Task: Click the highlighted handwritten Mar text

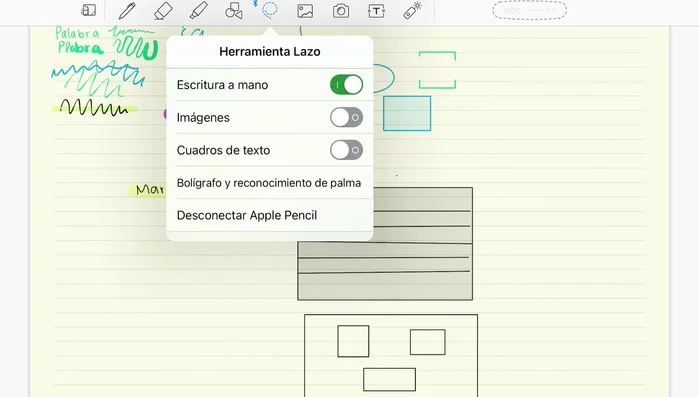Action: click(150, 190)
